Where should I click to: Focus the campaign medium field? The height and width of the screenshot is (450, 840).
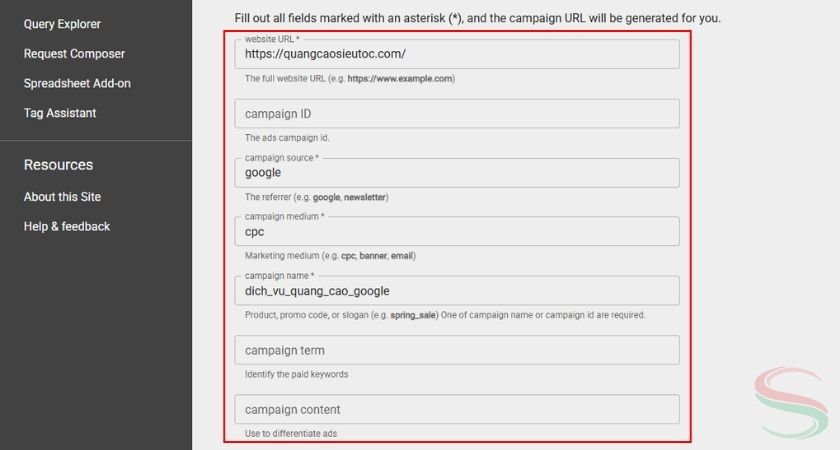pos(456,232)
